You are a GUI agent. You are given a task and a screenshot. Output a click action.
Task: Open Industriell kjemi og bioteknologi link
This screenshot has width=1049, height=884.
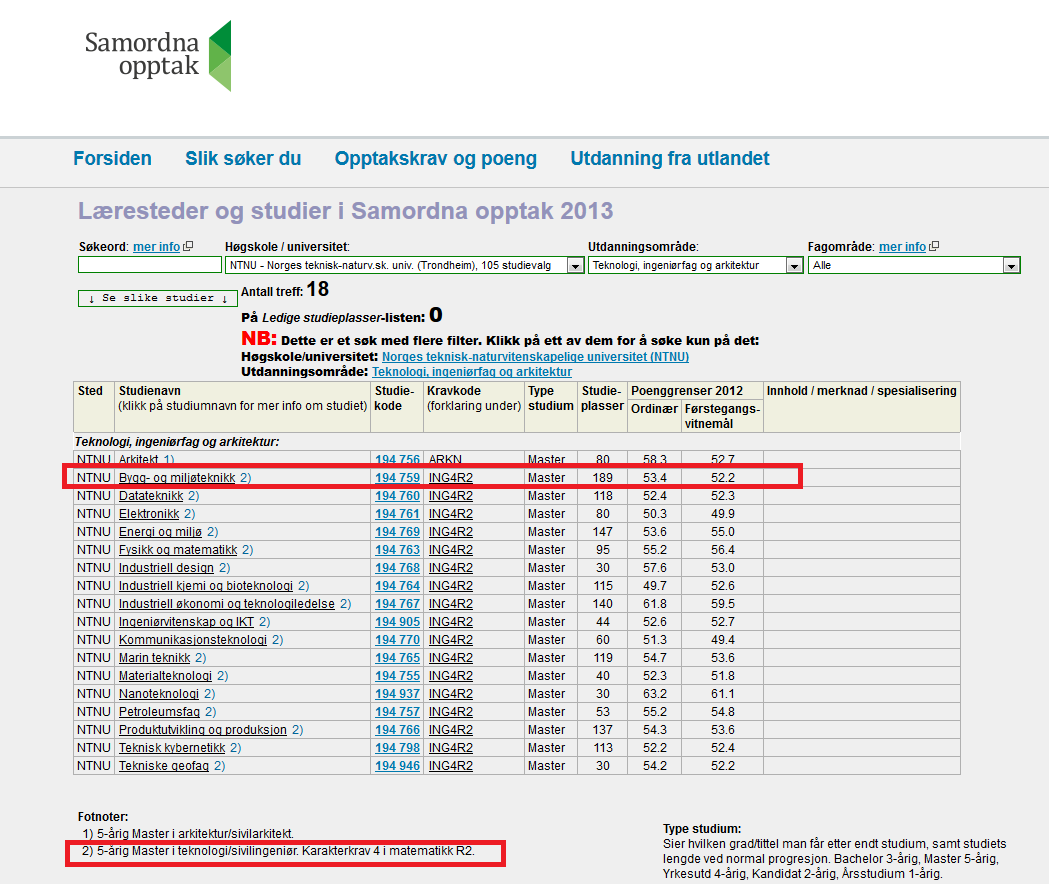tap(206, 586)
